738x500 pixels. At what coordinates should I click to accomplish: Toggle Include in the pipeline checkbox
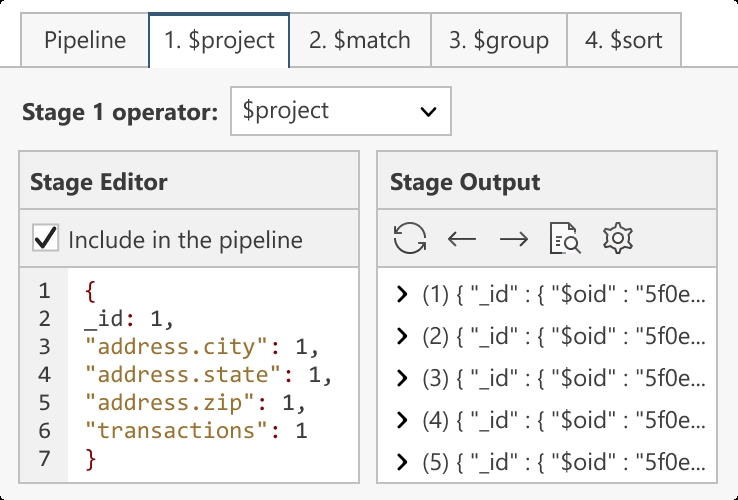[x=46, y=238]
